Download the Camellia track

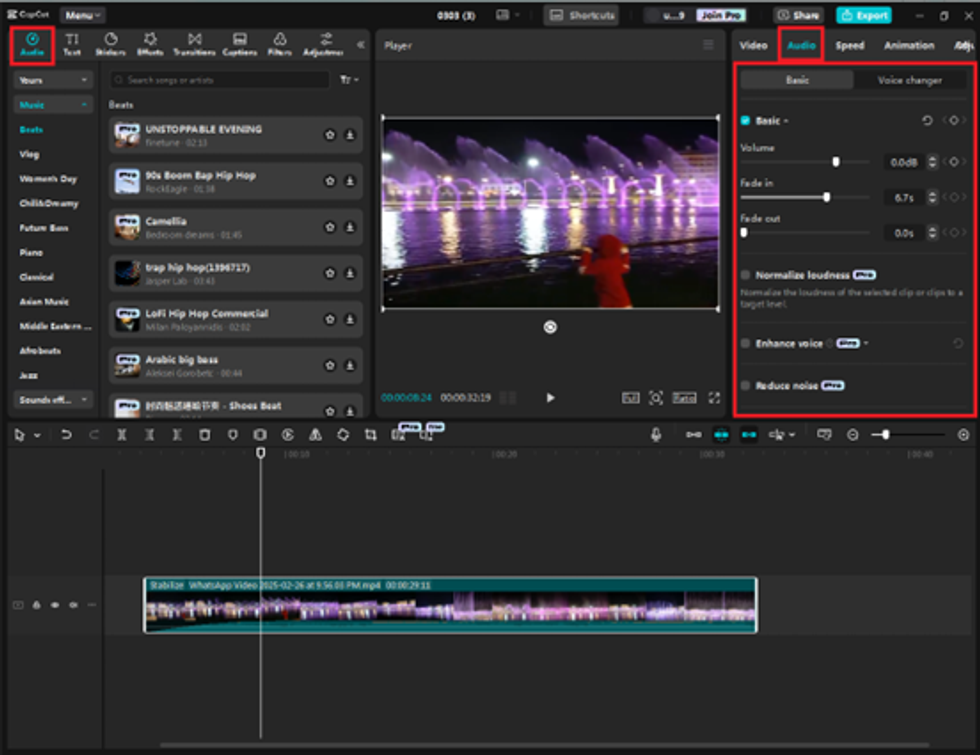pos(350,227)
